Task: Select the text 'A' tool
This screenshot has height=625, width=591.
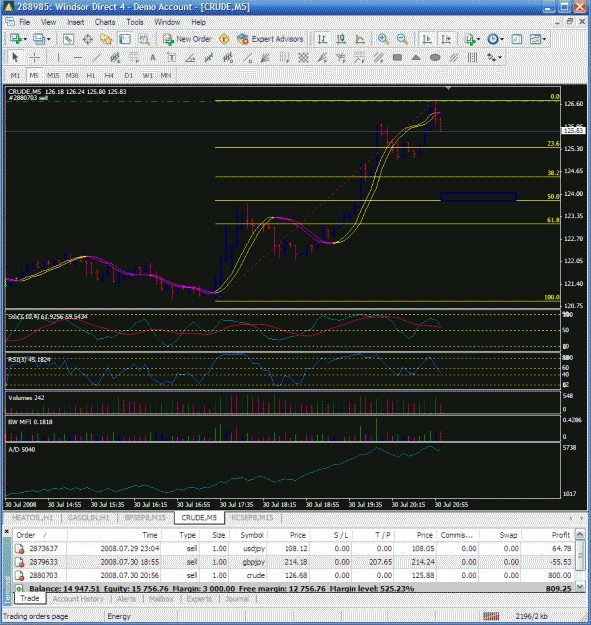Action: (153, 58)
